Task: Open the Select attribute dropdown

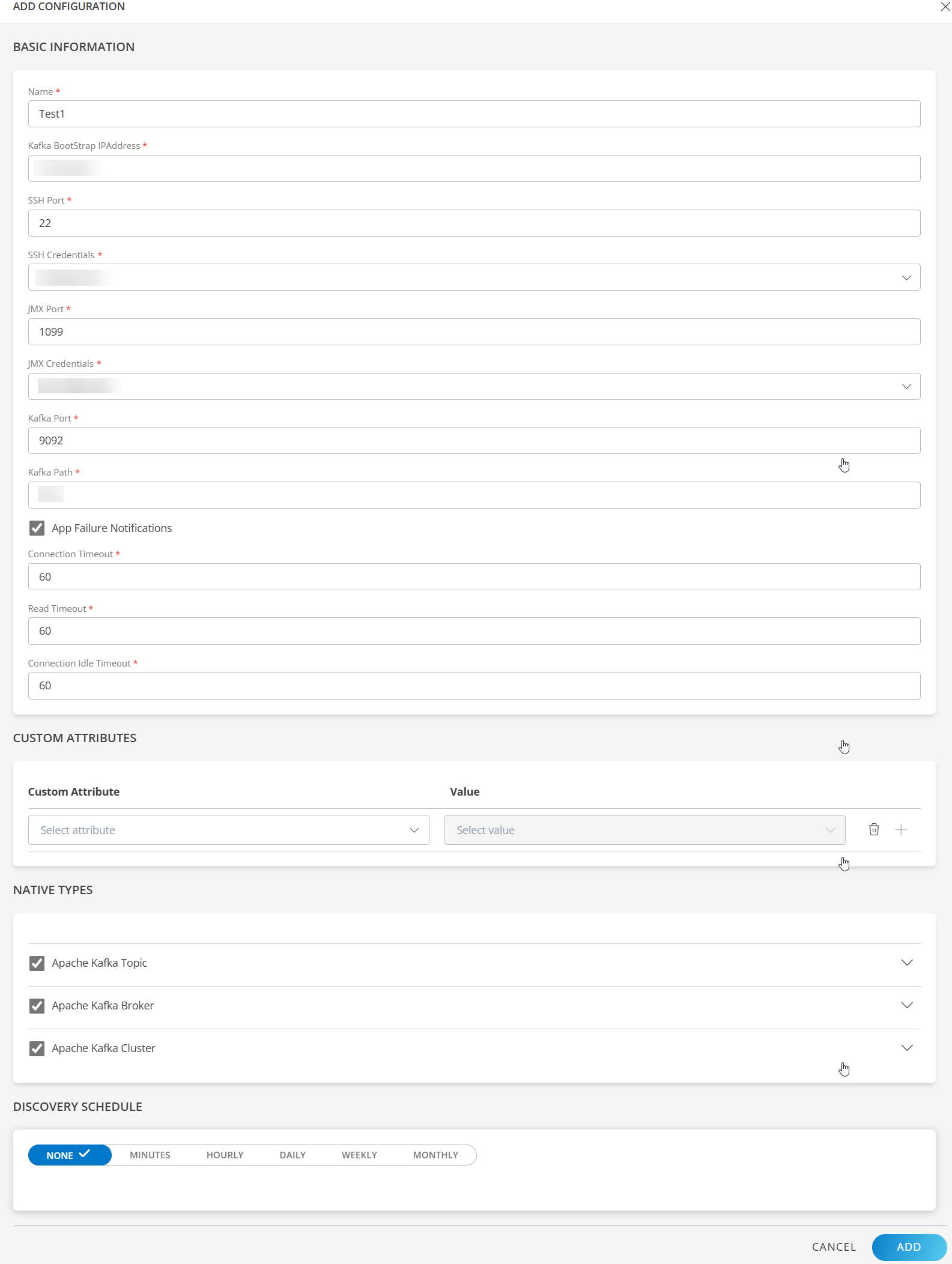Action: pyautogui.click(x=228, y=829)
